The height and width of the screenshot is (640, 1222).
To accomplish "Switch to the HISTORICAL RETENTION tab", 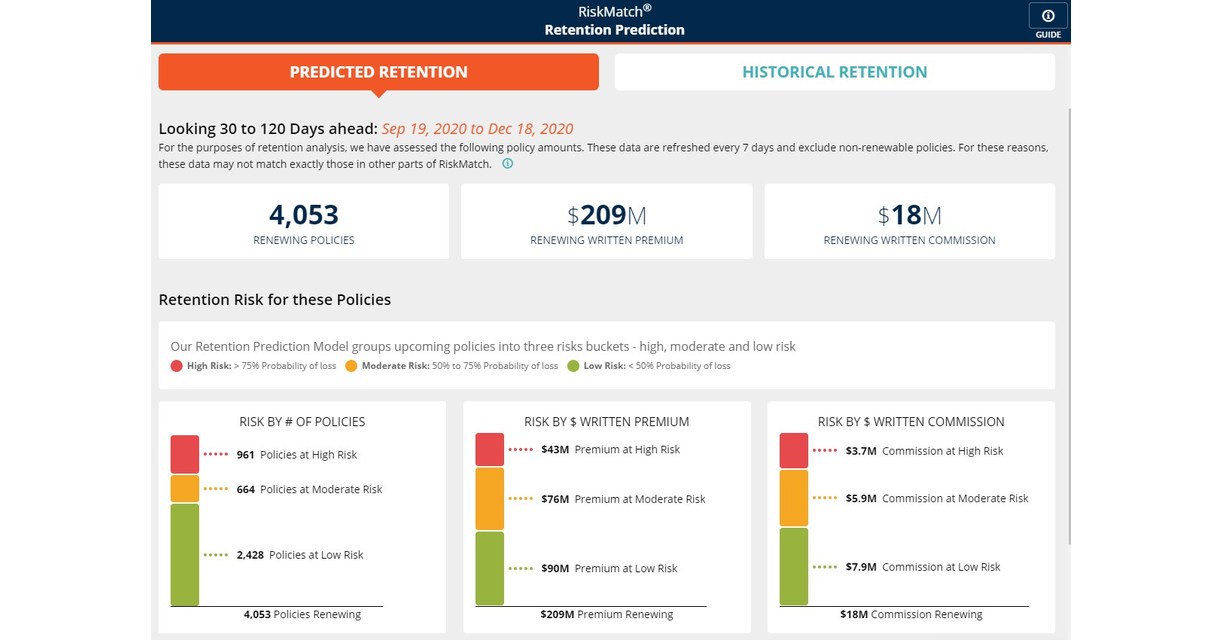I will coord(835,71).
